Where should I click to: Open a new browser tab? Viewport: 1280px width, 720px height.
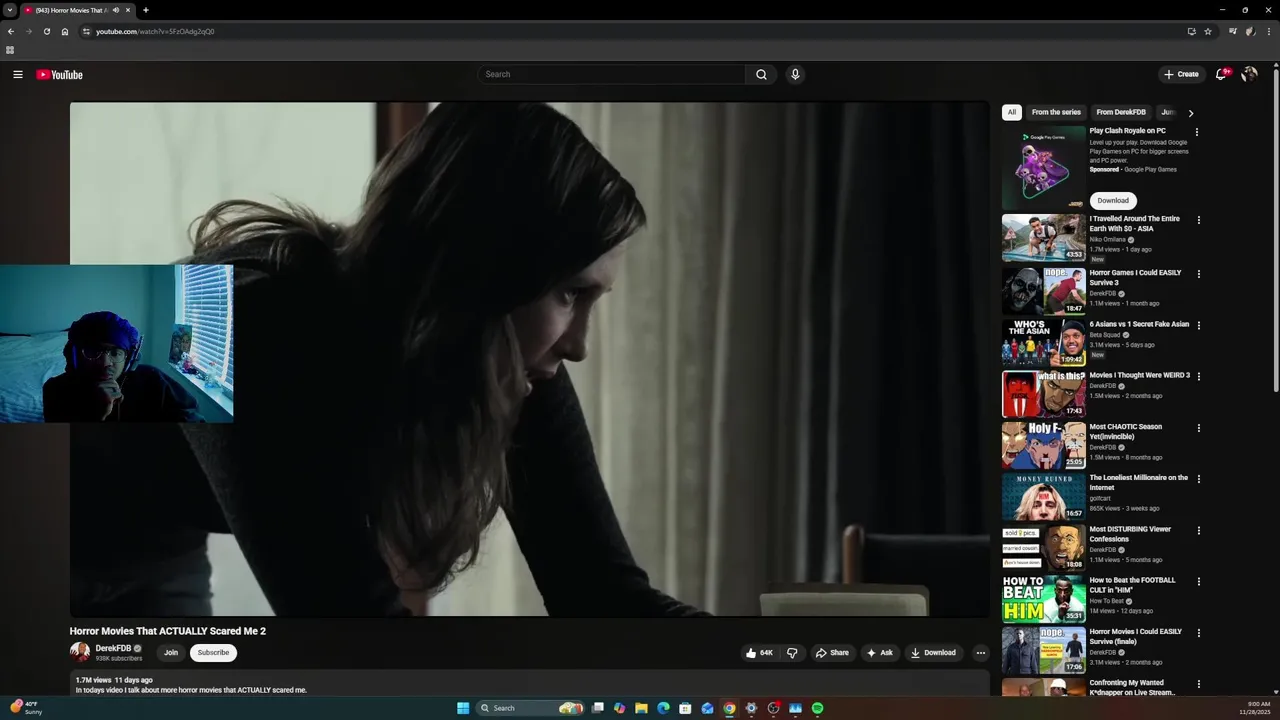click(146, 10)
